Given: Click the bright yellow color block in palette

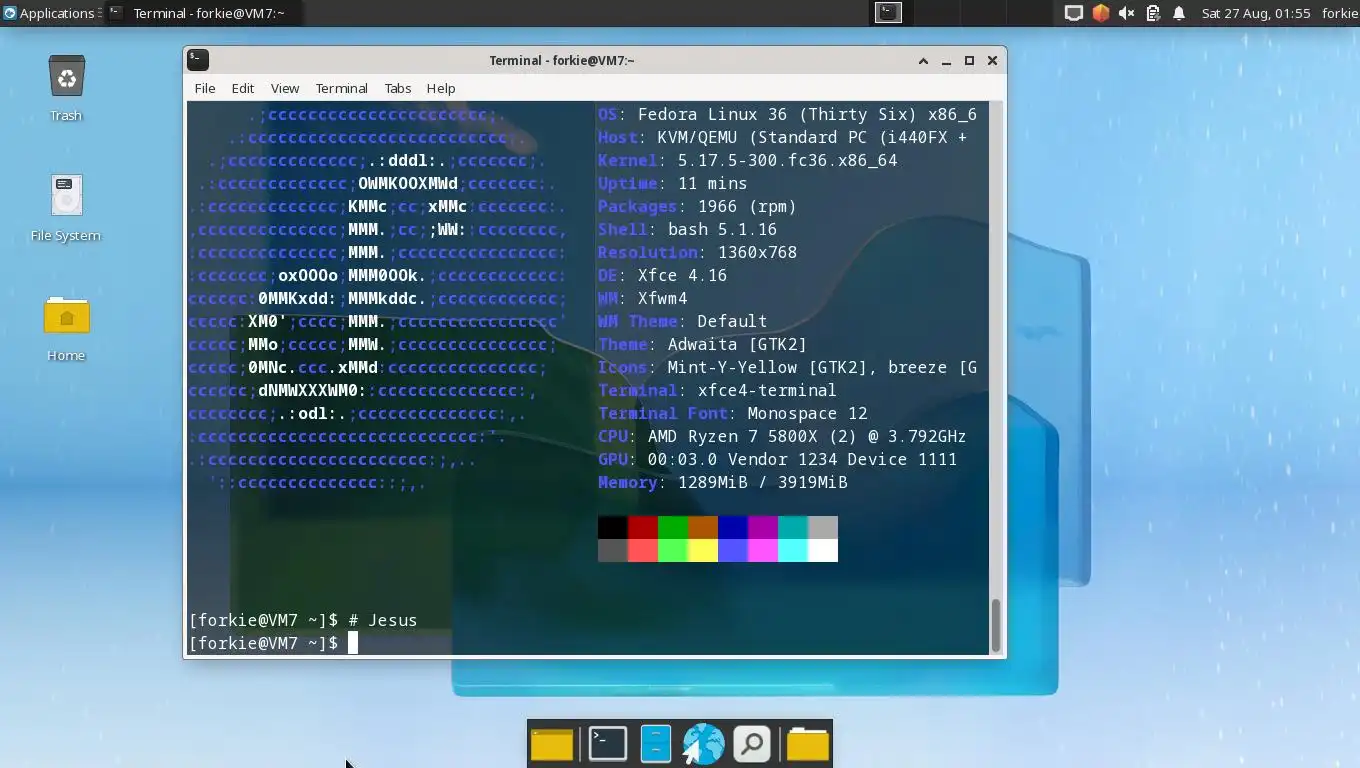Looking at the screenshot, I should coord(703,550).
